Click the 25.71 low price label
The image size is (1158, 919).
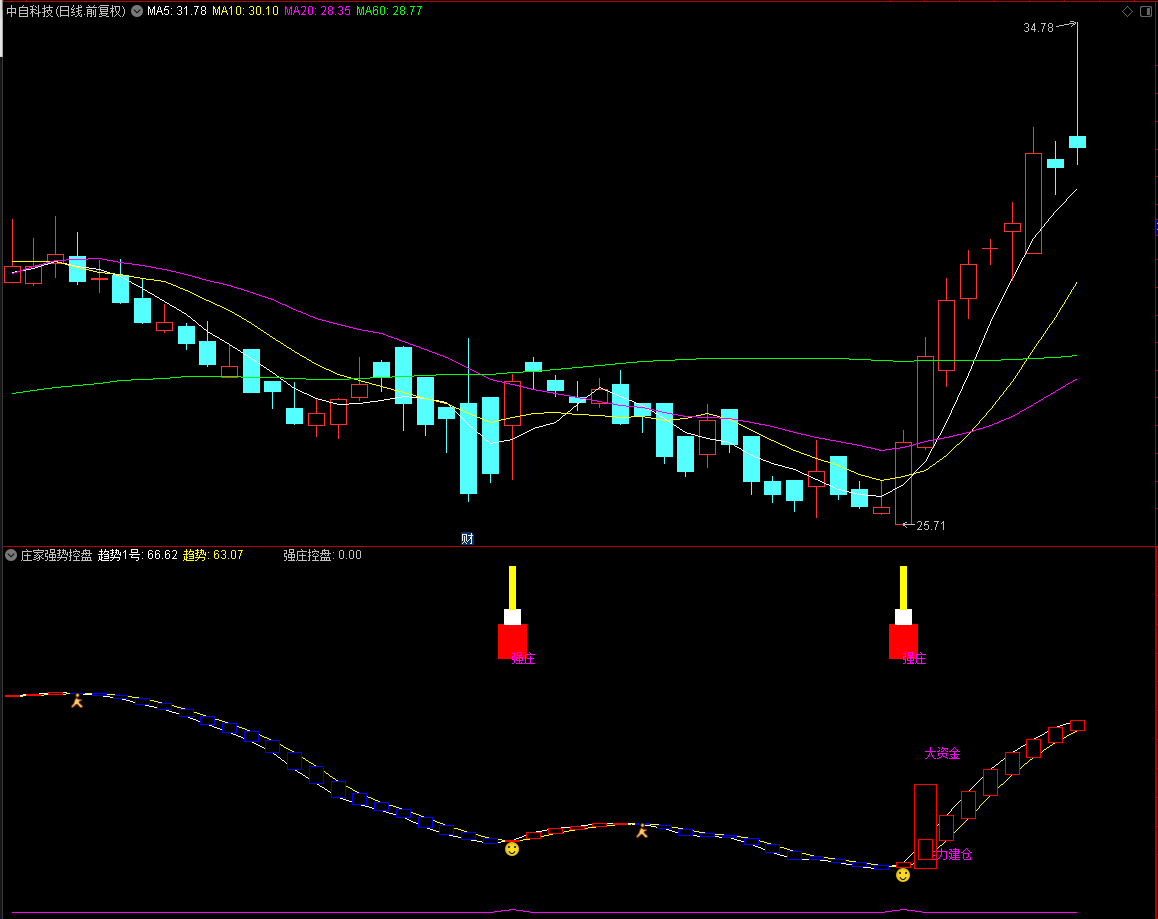point(931,526)
